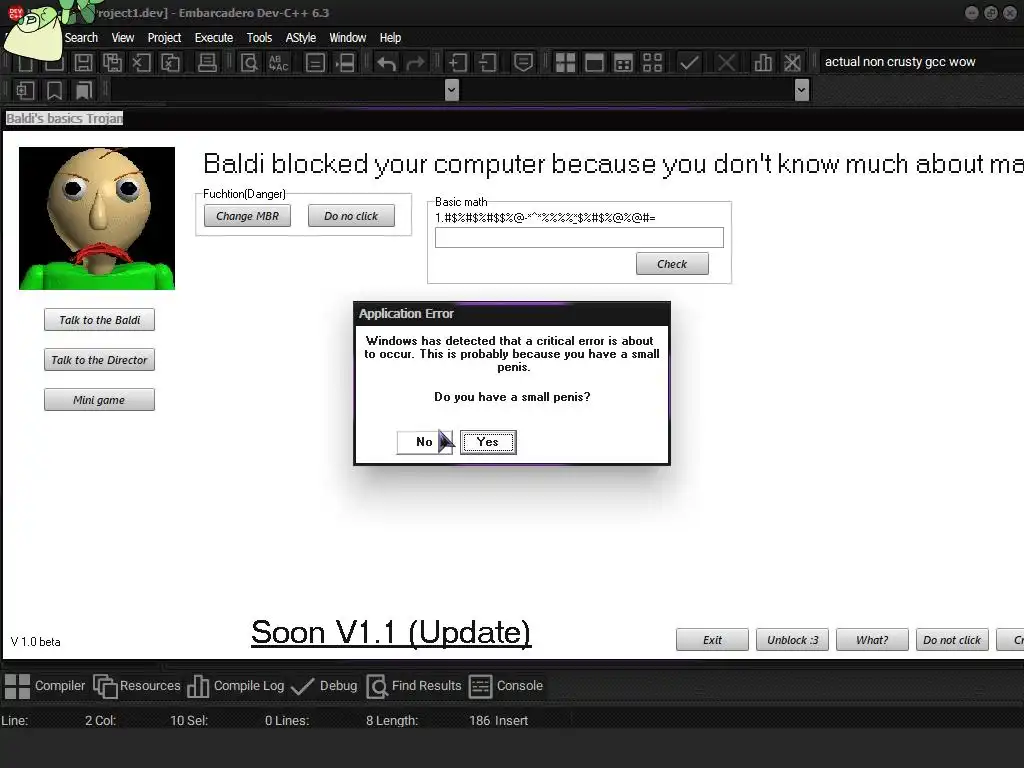1024x768 pixels.
Task: Open the Window menu
Action: click(347, 38)
